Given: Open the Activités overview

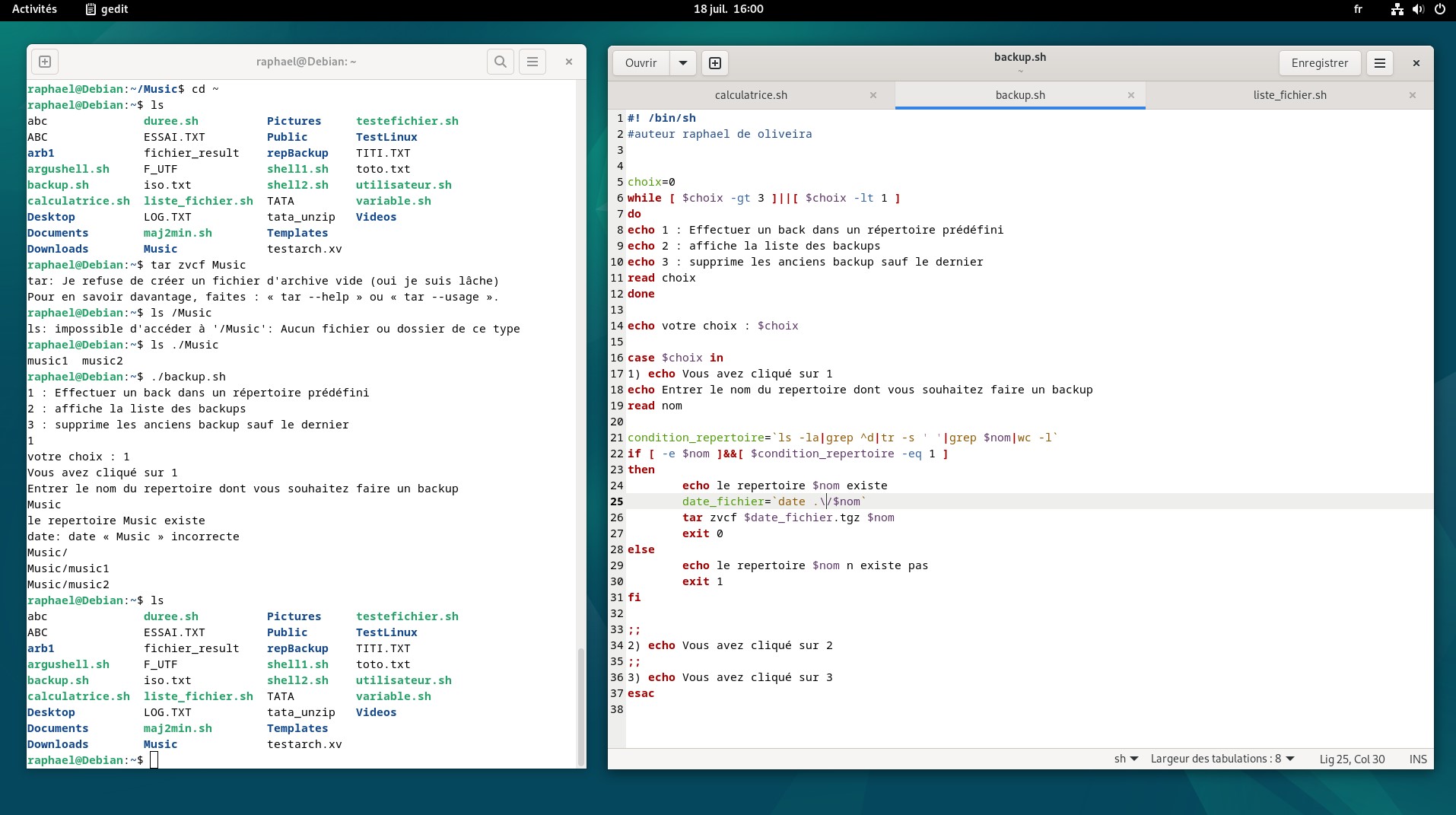Looking at the screenshot, I should [x=34, y=9].
